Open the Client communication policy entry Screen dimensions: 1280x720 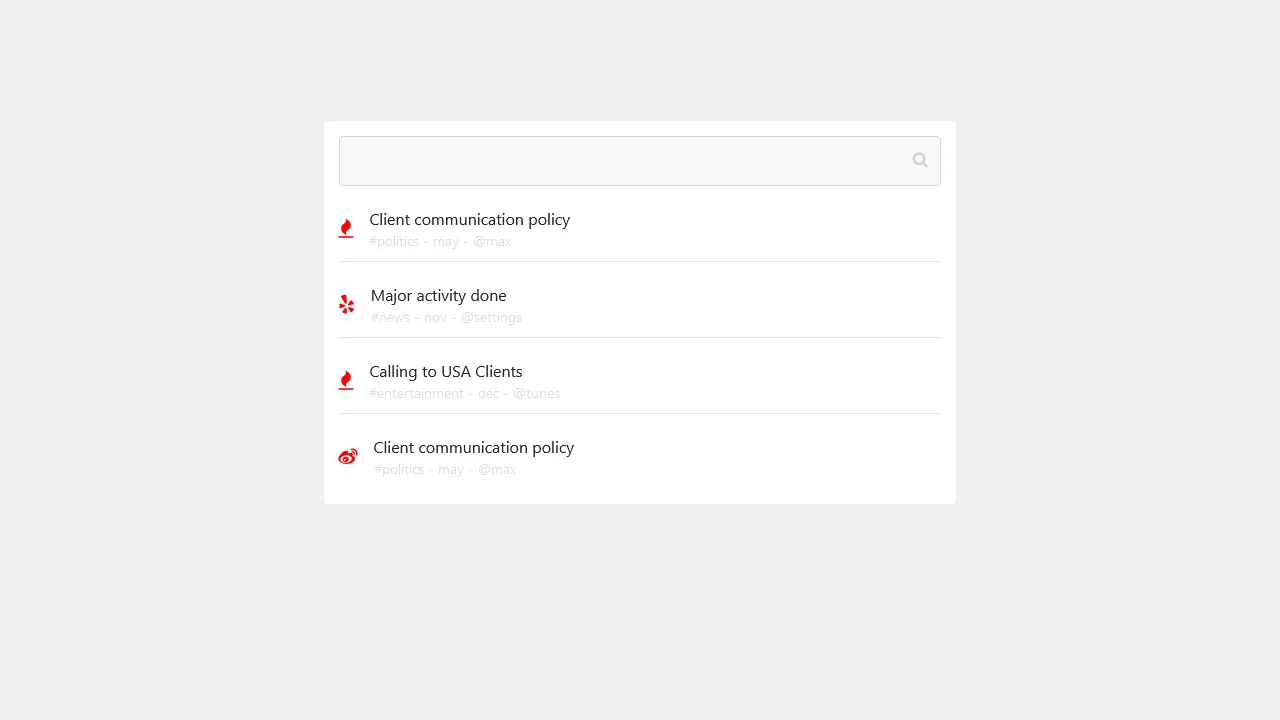pyautogui.click(x=469, y=219)
